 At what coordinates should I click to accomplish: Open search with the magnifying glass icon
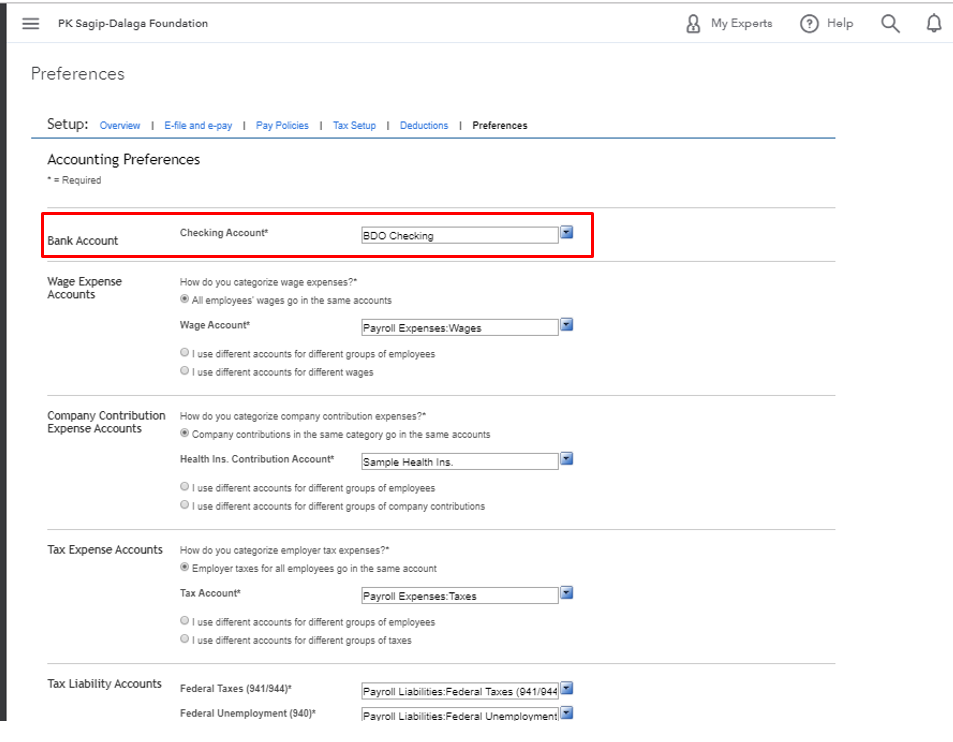coord(890,24)
